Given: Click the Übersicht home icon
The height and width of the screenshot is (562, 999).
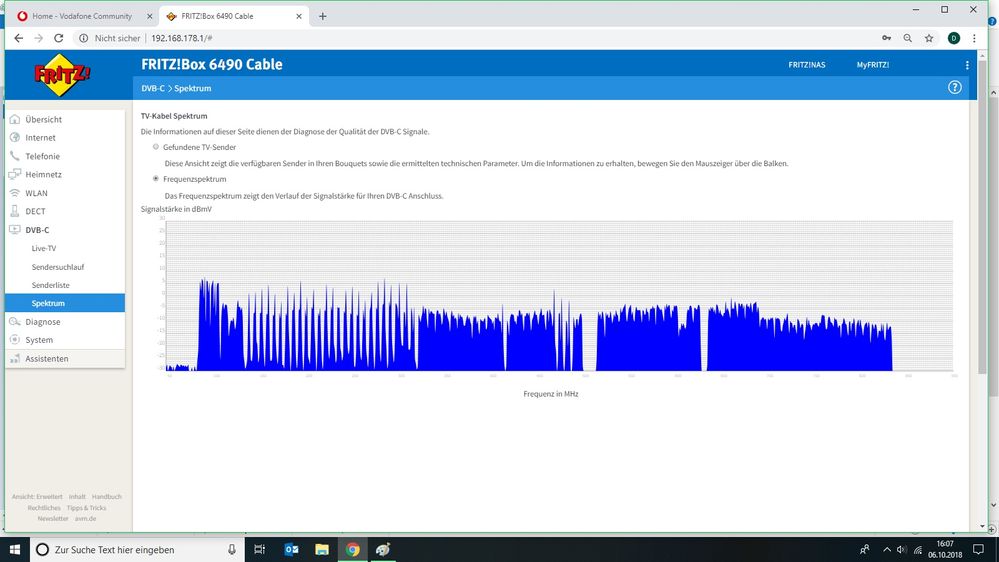Looking at the screenshot, I should coord(15,119).
